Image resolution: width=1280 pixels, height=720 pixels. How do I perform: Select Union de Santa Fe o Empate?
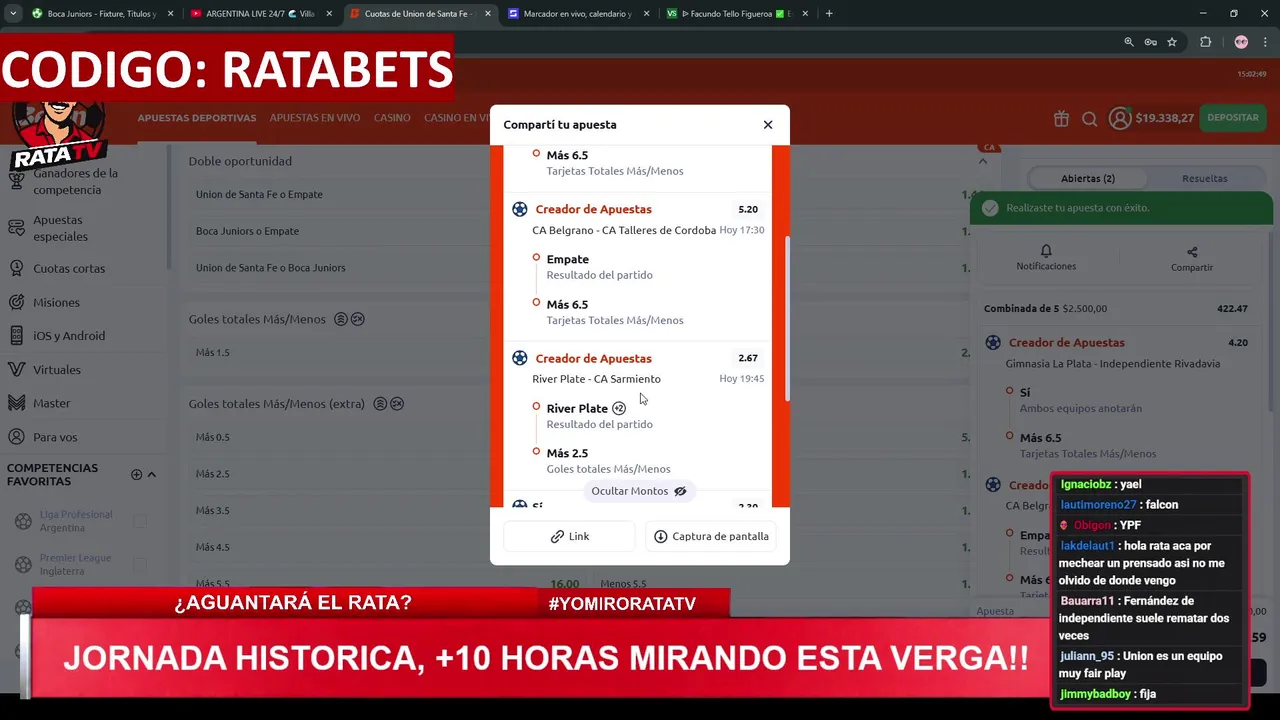(259, 195)
